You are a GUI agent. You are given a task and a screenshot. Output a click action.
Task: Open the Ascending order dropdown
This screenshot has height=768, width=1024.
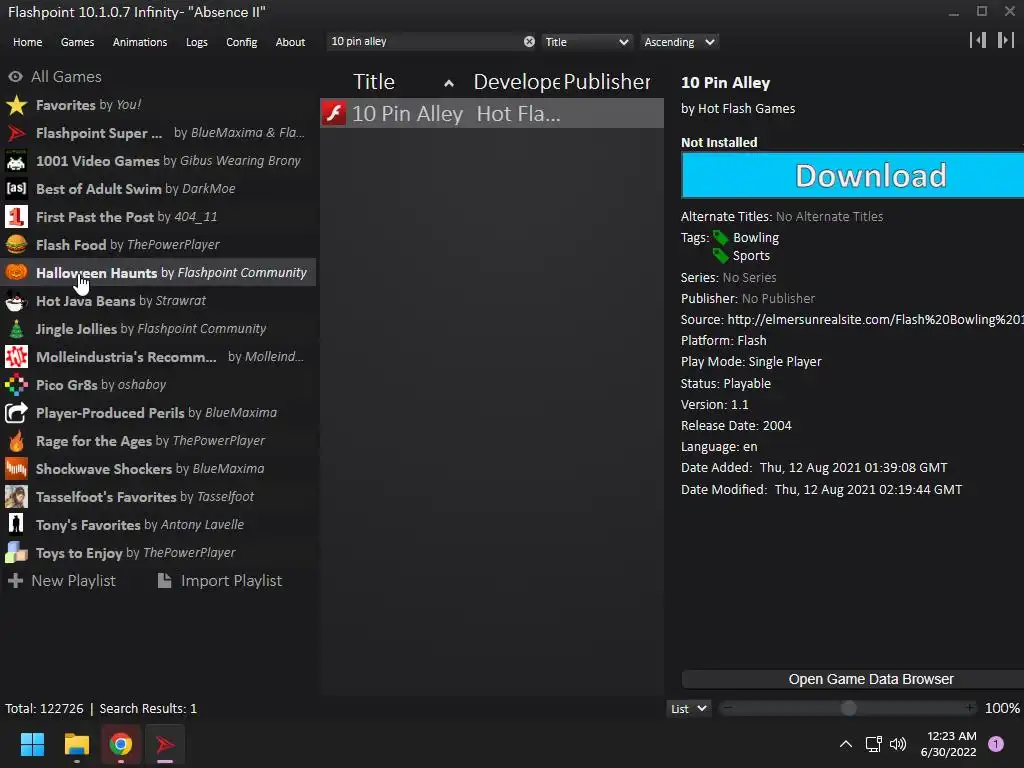tap(679, 42)
